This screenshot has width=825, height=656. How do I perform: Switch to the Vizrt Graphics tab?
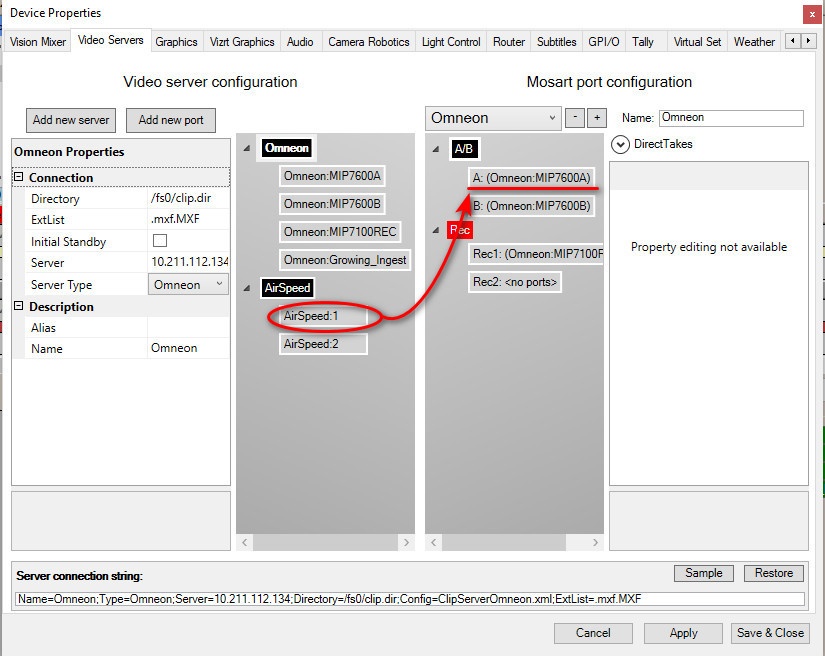(241, 42)
